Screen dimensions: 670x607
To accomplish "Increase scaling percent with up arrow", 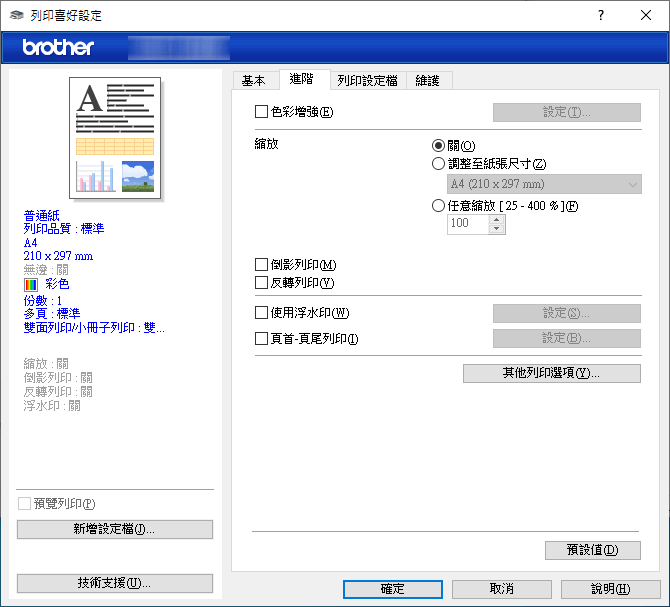I will click(x=496, y=220).
